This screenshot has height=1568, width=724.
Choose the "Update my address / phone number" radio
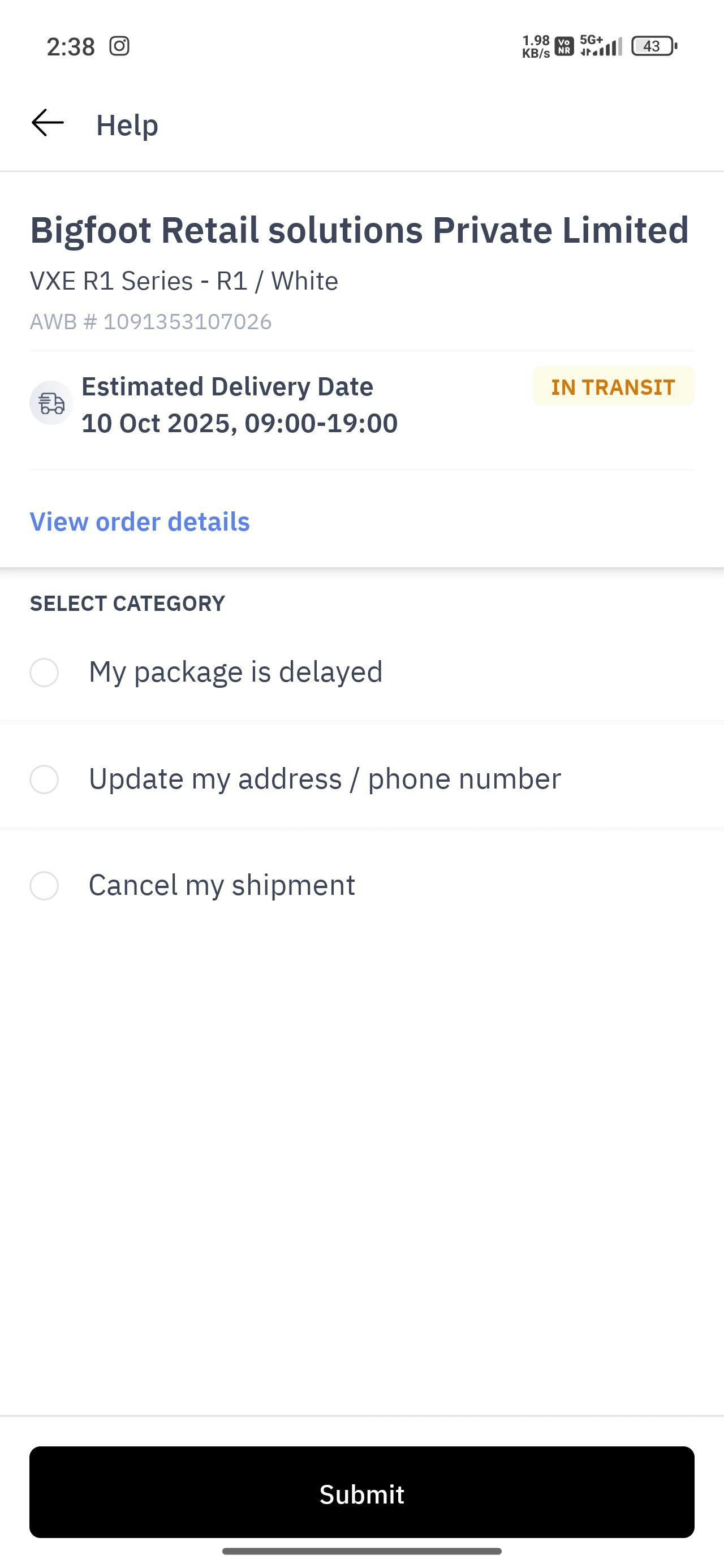pos(45,779)
